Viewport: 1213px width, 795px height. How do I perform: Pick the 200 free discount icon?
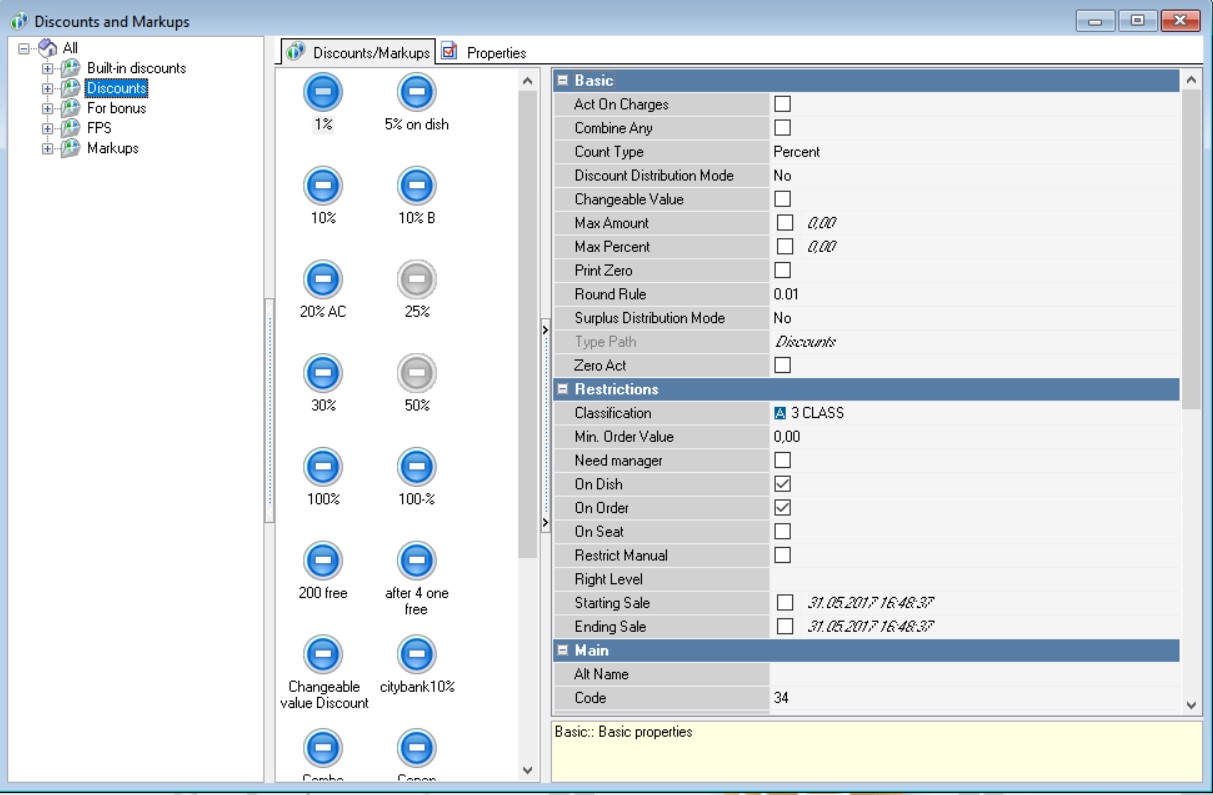pos(323,561)
